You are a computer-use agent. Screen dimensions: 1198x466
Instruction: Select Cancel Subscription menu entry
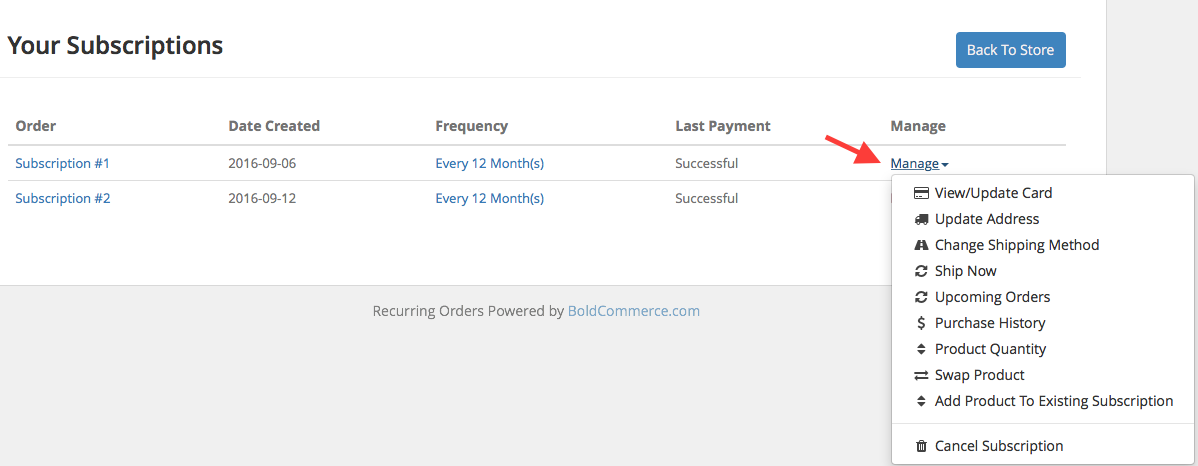point(999,446)
